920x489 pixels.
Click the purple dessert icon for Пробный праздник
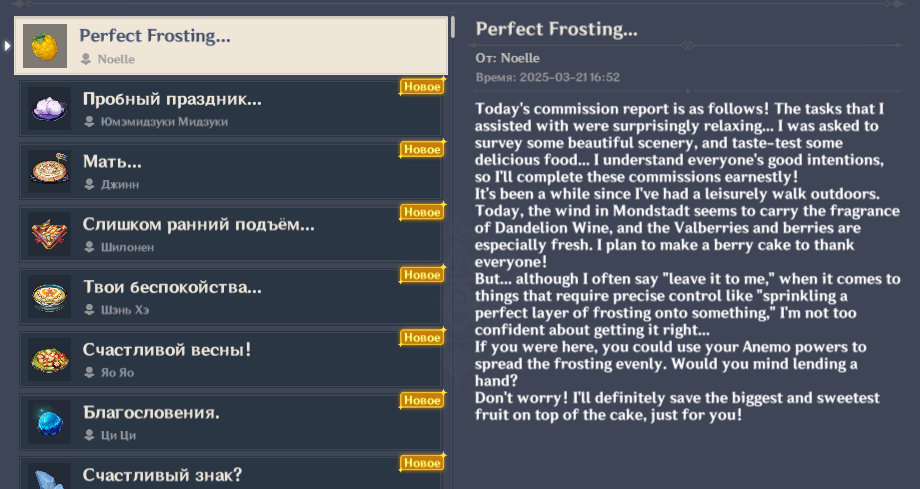pos(50,109)
